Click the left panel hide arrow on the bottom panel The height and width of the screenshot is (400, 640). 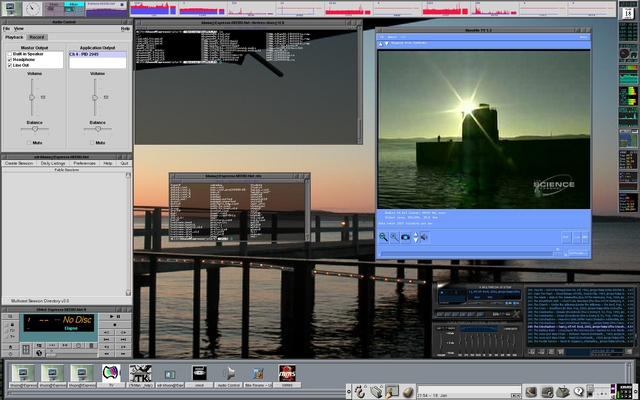click(349, 391)
